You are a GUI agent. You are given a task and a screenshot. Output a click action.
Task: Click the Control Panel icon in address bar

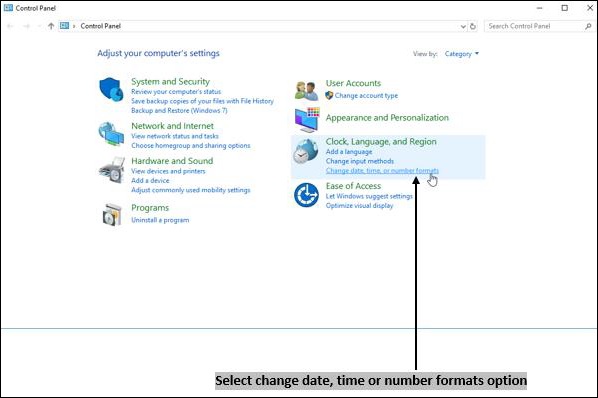(x=64, y=26)
